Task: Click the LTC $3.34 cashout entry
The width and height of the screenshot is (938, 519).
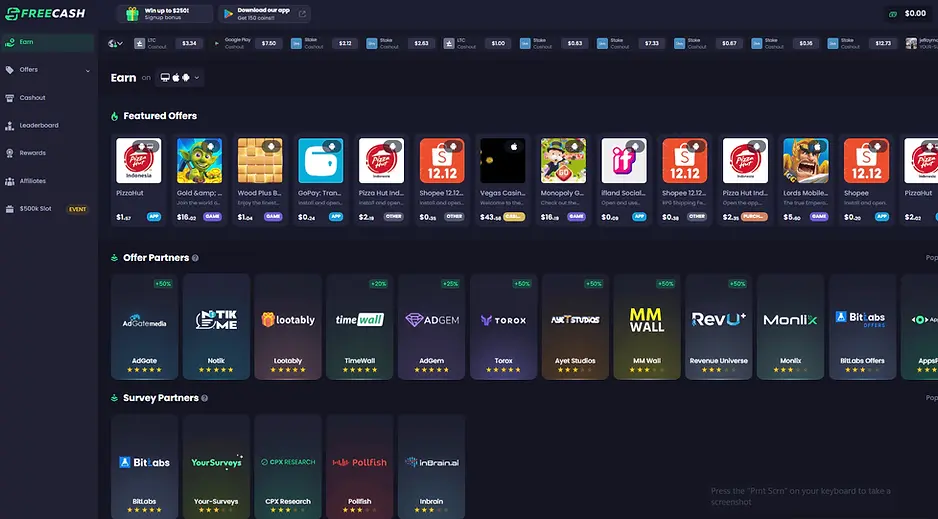Action: 168,44
